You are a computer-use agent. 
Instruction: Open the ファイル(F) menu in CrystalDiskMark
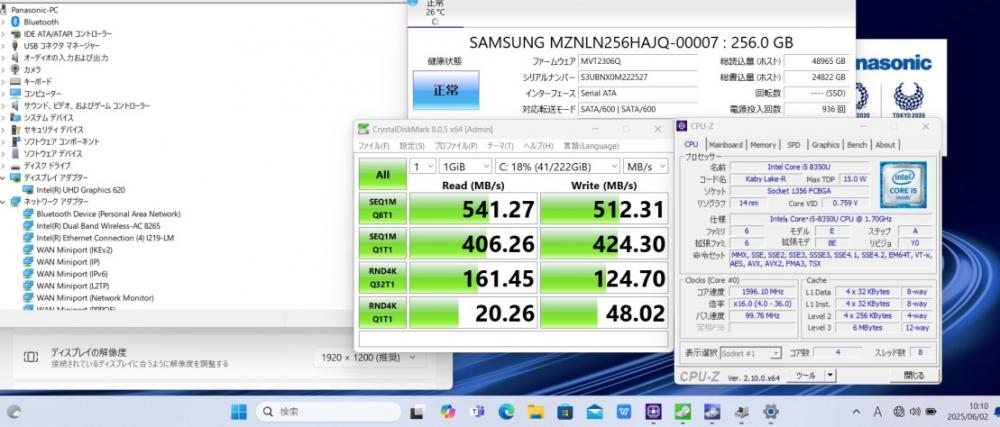[374, 146]
